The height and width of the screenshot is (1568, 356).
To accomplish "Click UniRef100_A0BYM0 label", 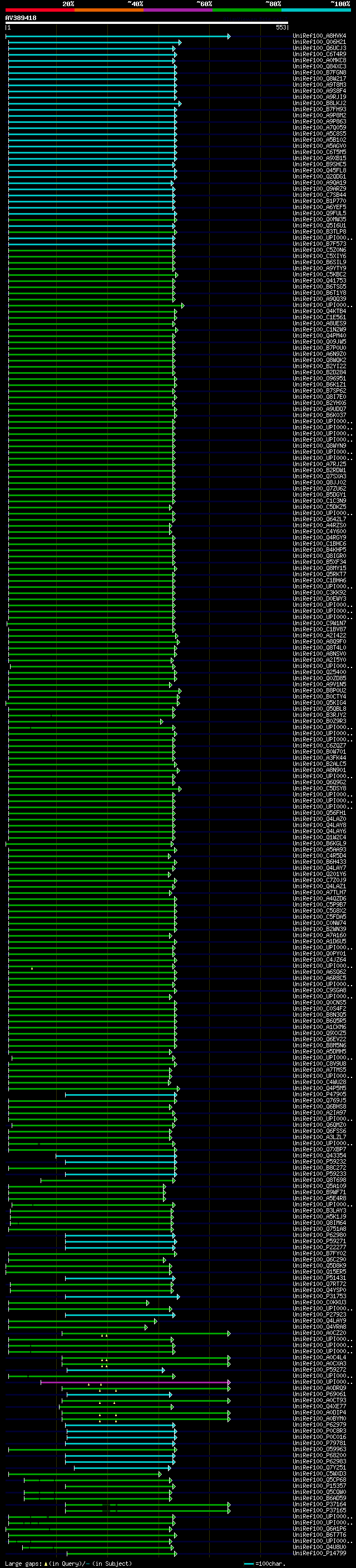I will [319, 1419].
